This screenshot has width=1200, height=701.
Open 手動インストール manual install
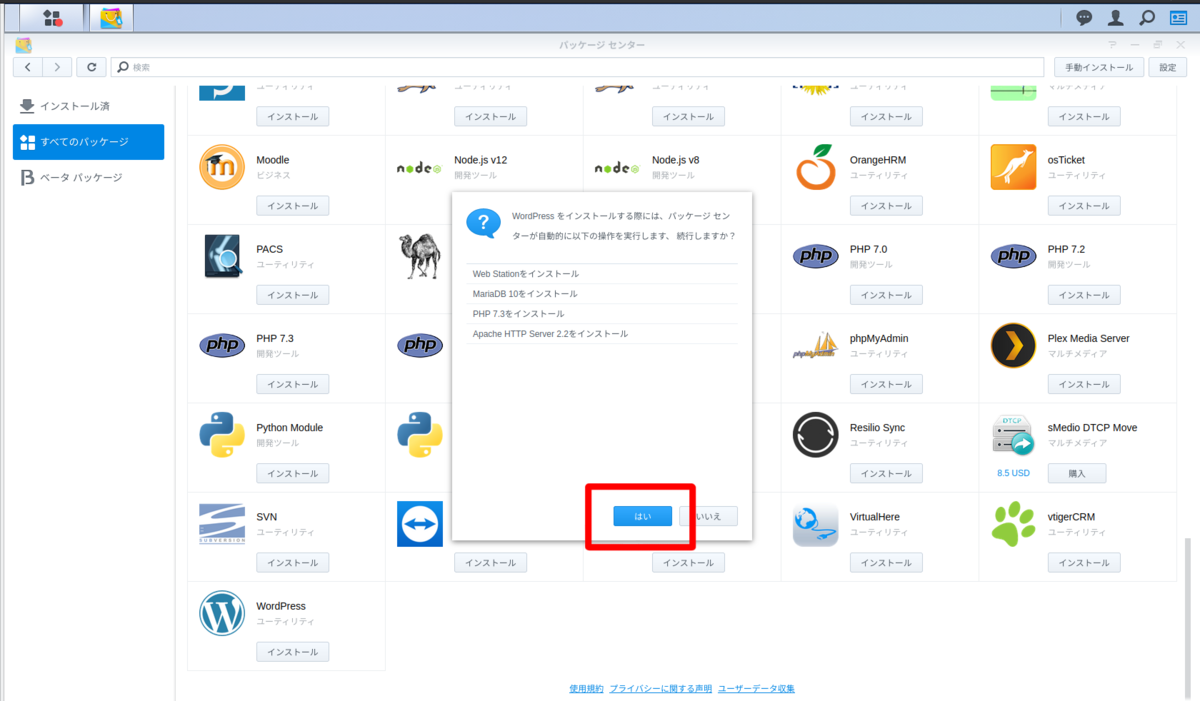(x=1099, y=67)
